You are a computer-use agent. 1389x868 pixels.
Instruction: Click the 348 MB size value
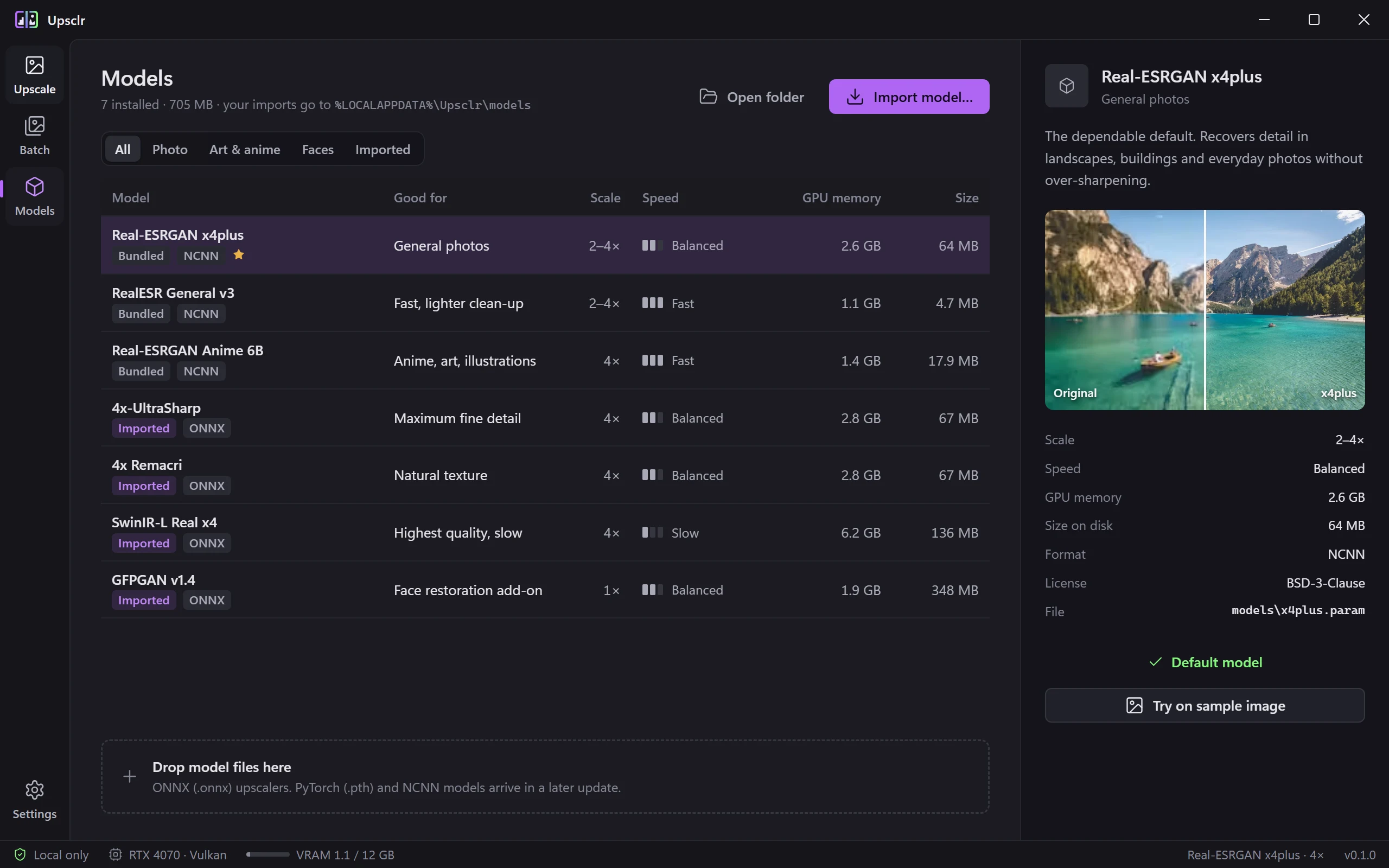[x=954, y=590]
